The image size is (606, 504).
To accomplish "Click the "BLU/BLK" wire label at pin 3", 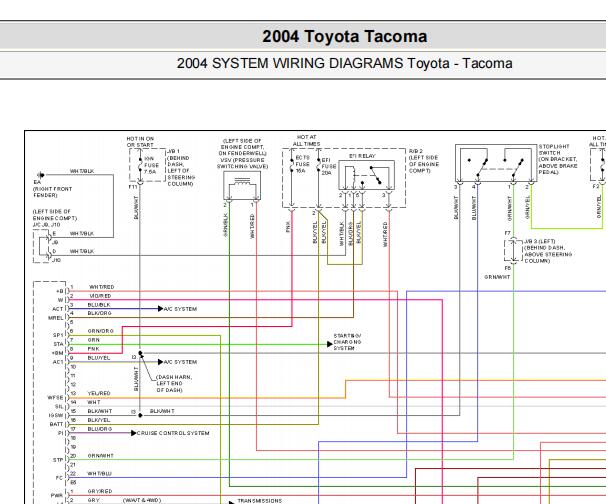I will 99,305.
